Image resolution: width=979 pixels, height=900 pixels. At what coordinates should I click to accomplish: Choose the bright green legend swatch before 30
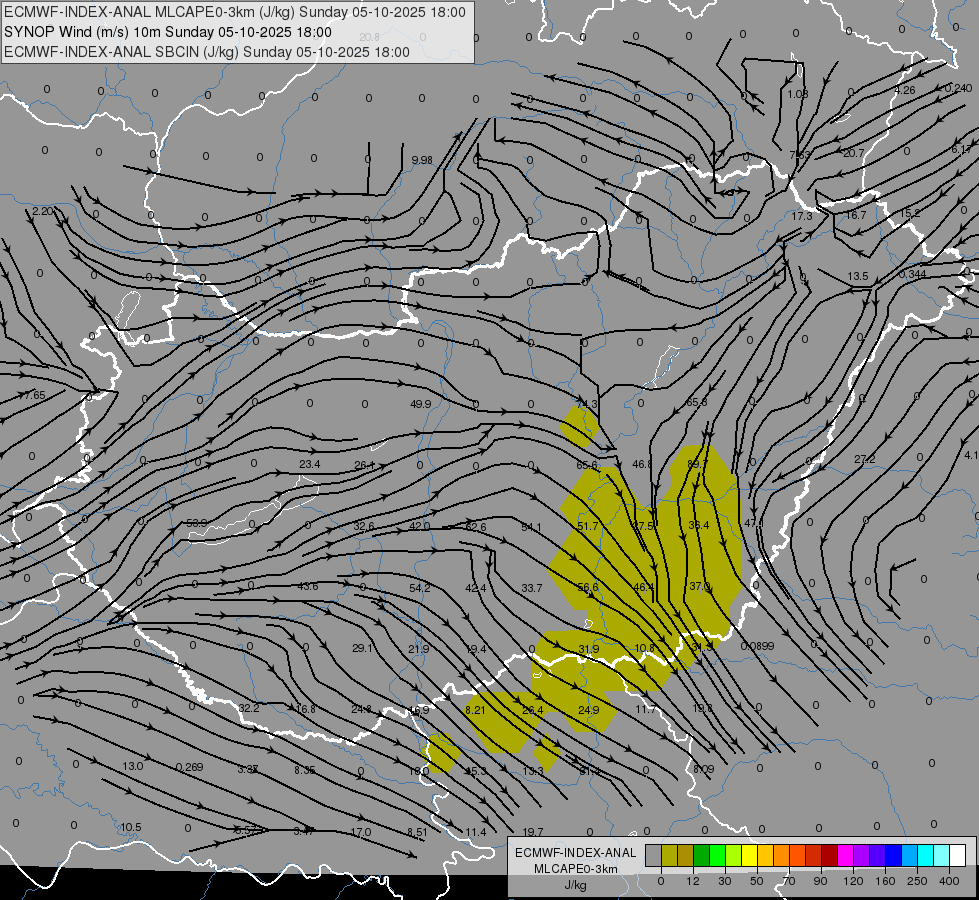(718, 856)
